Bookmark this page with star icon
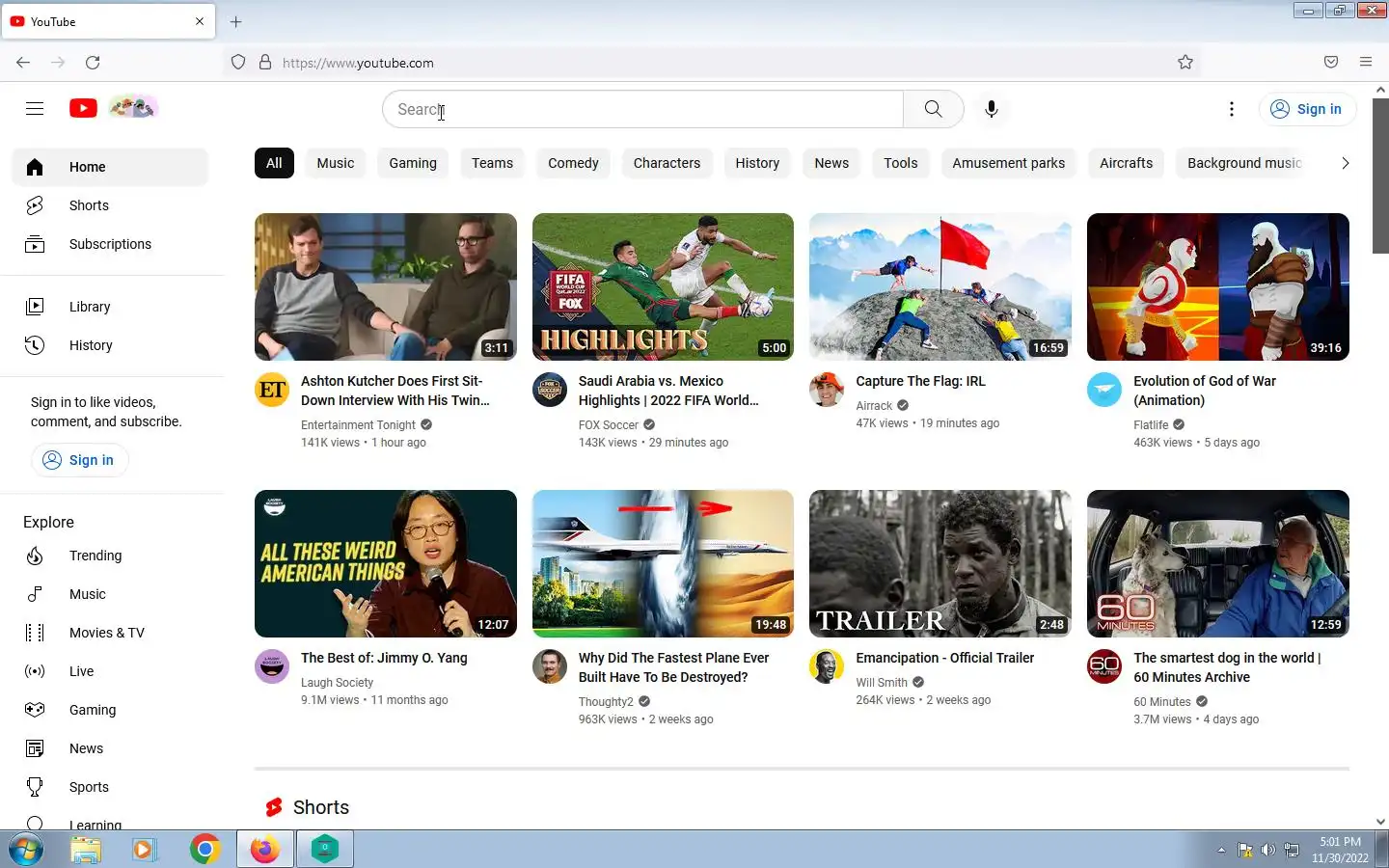Viewport: 1389px width, 868px height. click(x=1185, y=63)
